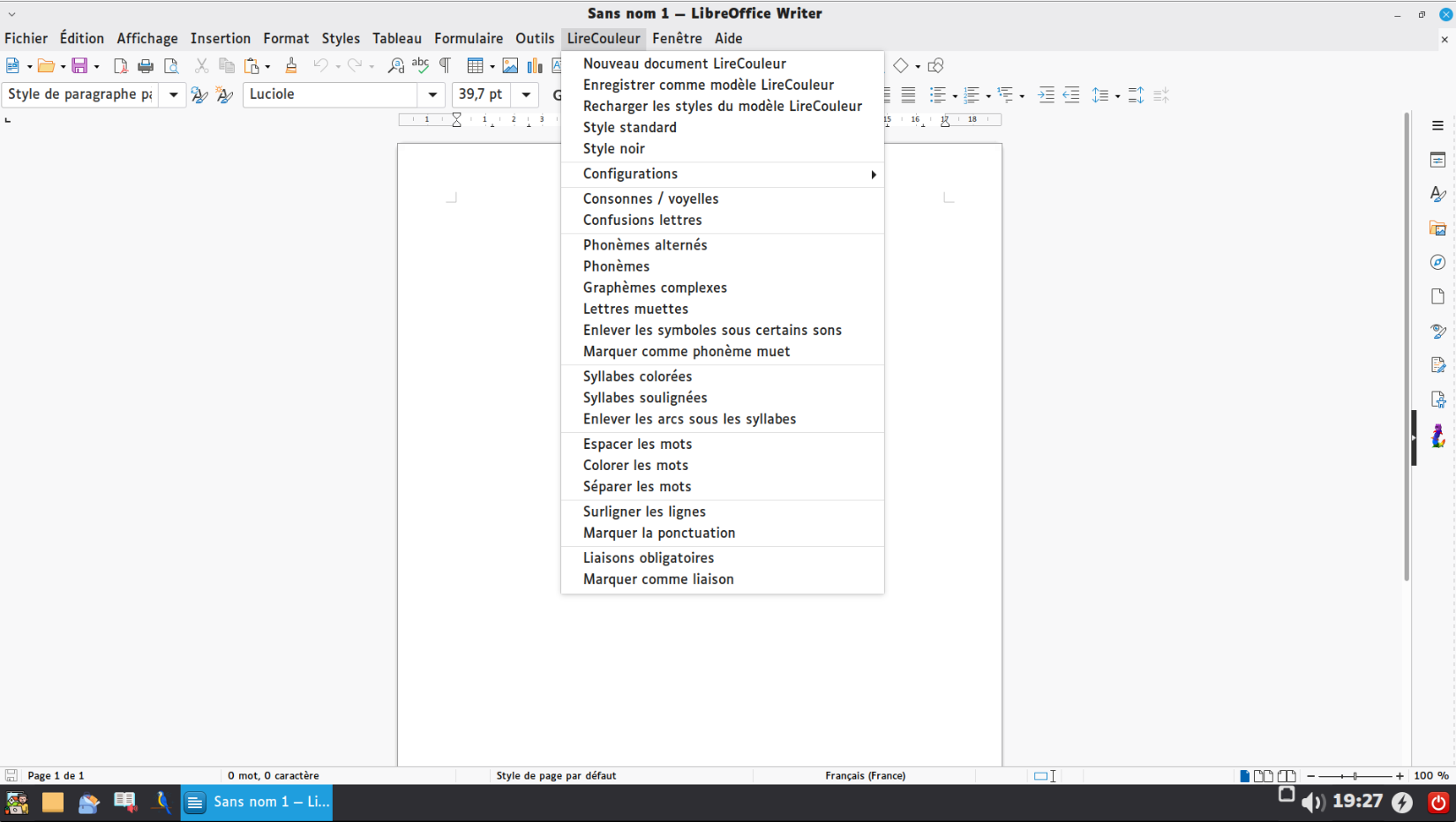The width and height of the screenshot is (1456, 822).
Task: Open the Styles deck in the sidebar
Action: pos(1438,193)
